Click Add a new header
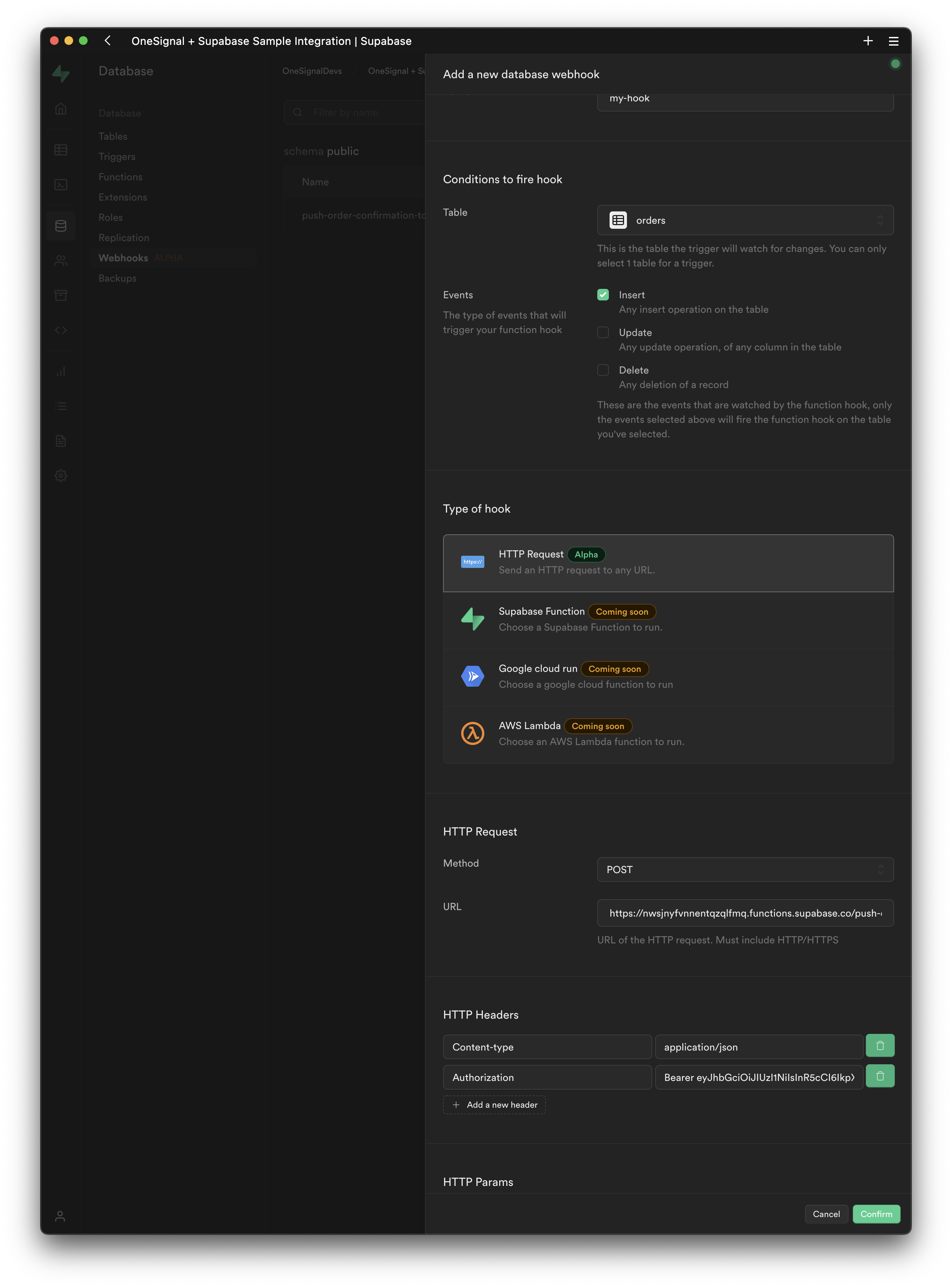952x1288 pixels. point(494,1105)
